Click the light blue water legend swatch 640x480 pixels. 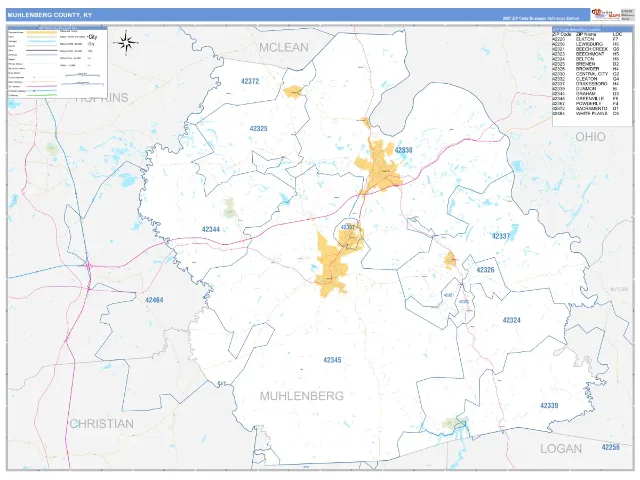(42, 41)
